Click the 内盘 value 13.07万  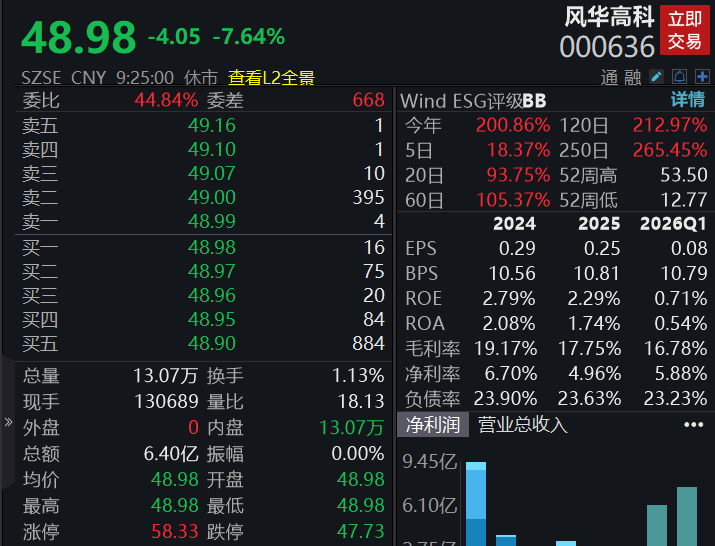[351, 428]
